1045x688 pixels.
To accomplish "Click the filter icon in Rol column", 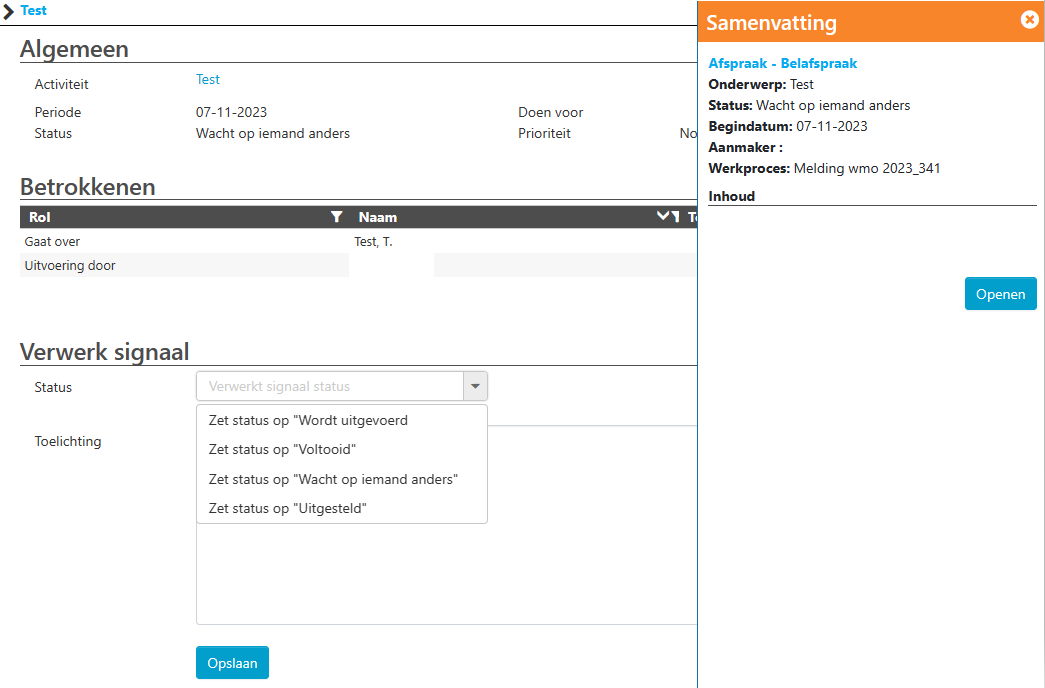I will (x=336, y=217).
